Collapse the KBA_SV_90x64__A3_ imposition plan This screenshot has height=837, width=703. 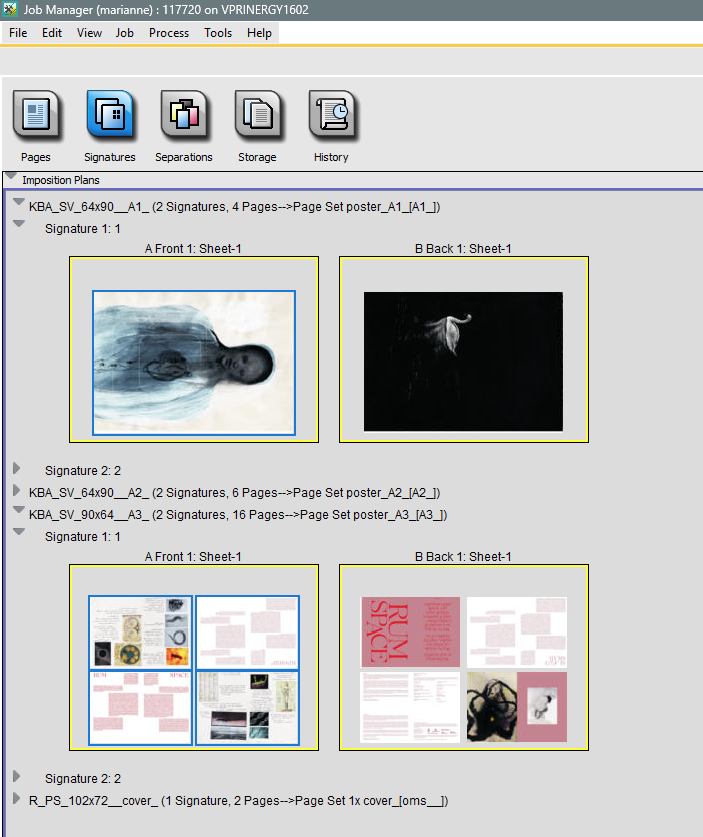[19, 510]
